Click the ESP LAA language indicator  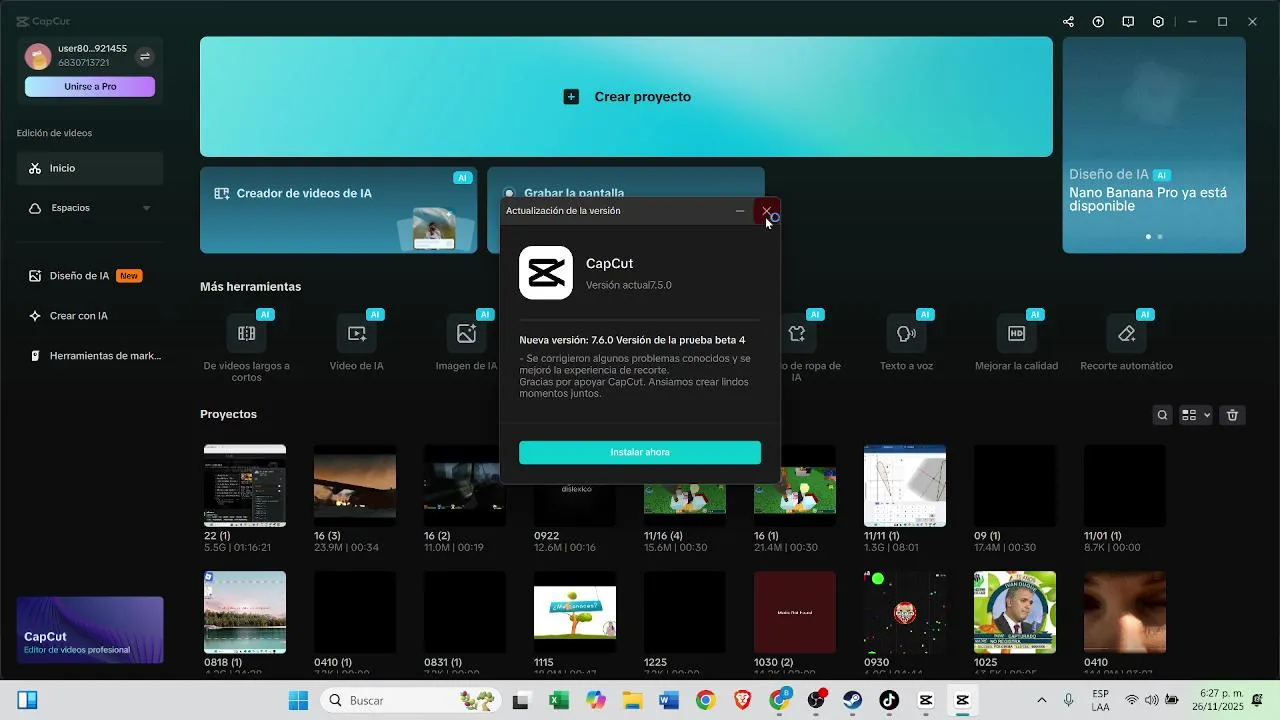[1100, 700]
